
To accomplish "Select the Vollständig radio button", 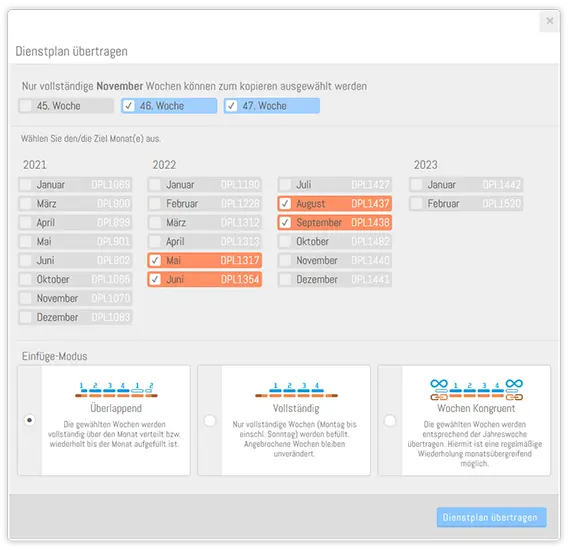I will pyautogui.click(x=210, y=421).
